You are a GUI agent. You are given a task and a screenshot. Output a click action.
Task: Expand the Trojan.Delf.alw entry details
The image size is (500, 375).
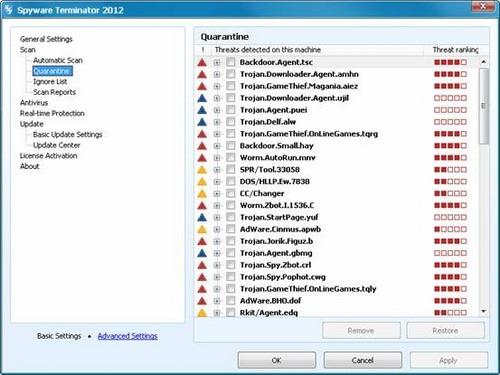[217, 122]
